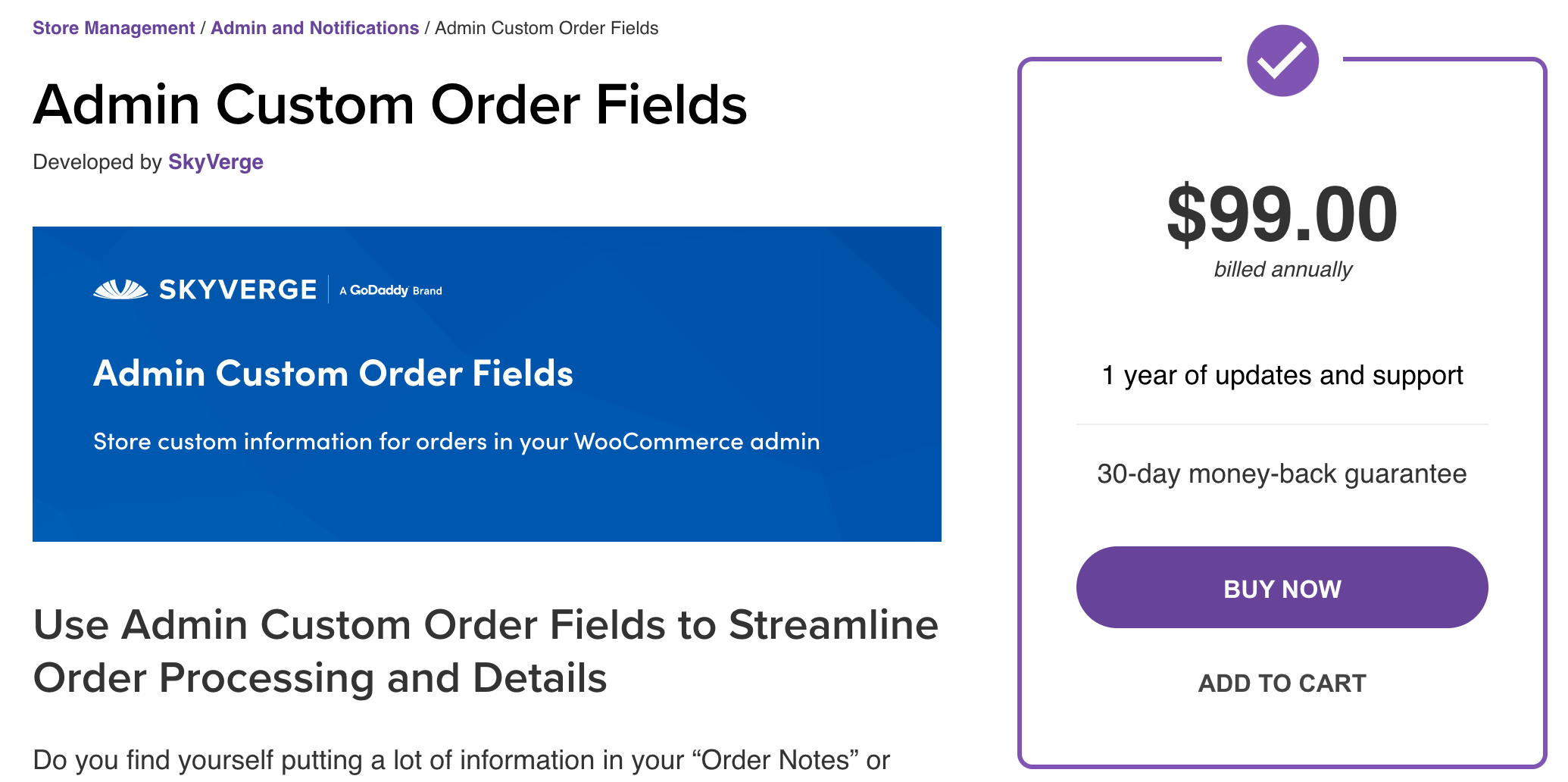Click the main page title Admin Custom Order Fields
1568x782 pixels.
390,105
